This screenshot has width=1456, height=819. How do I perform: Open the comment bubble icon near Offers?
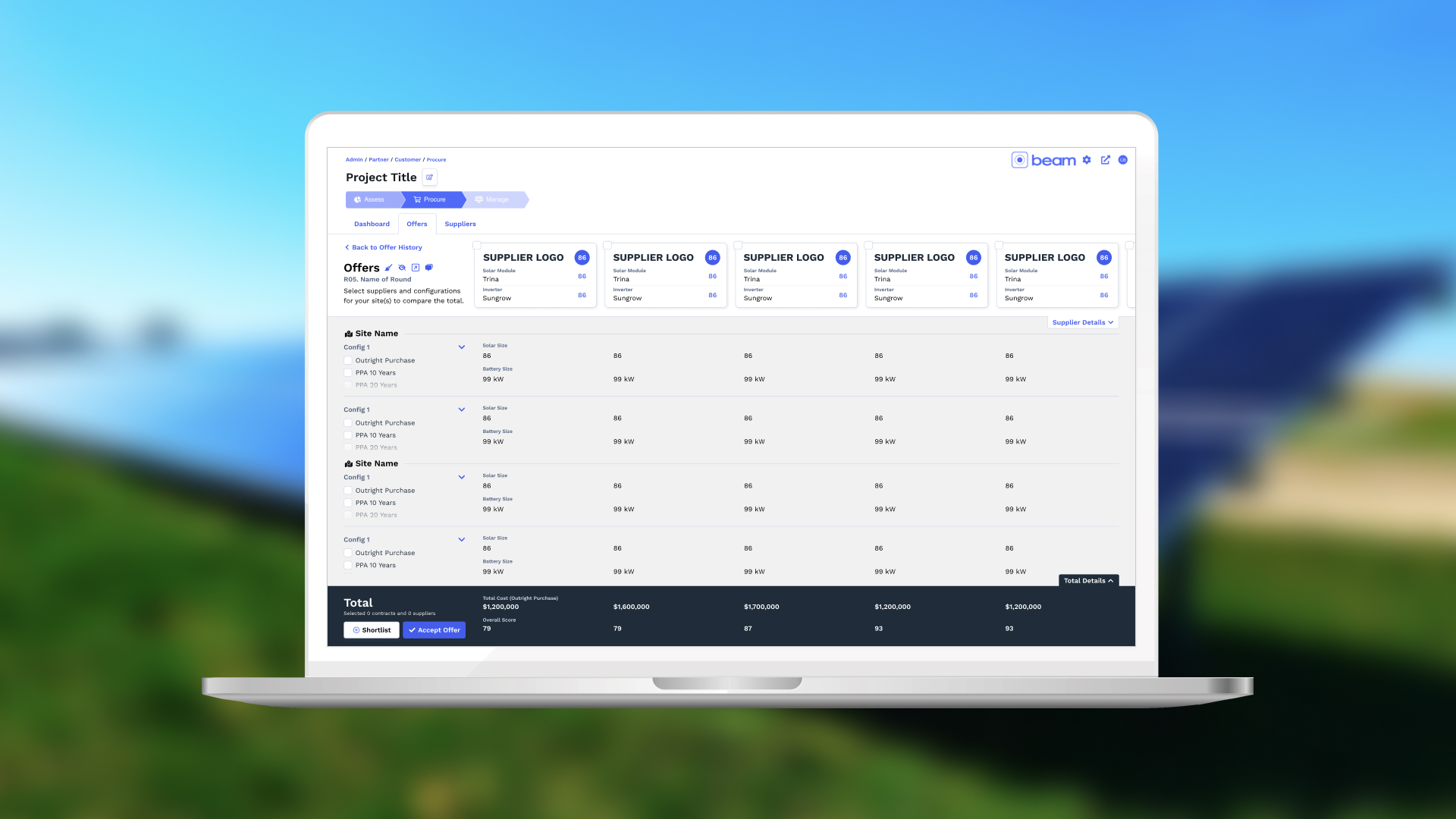pos(429,268)
